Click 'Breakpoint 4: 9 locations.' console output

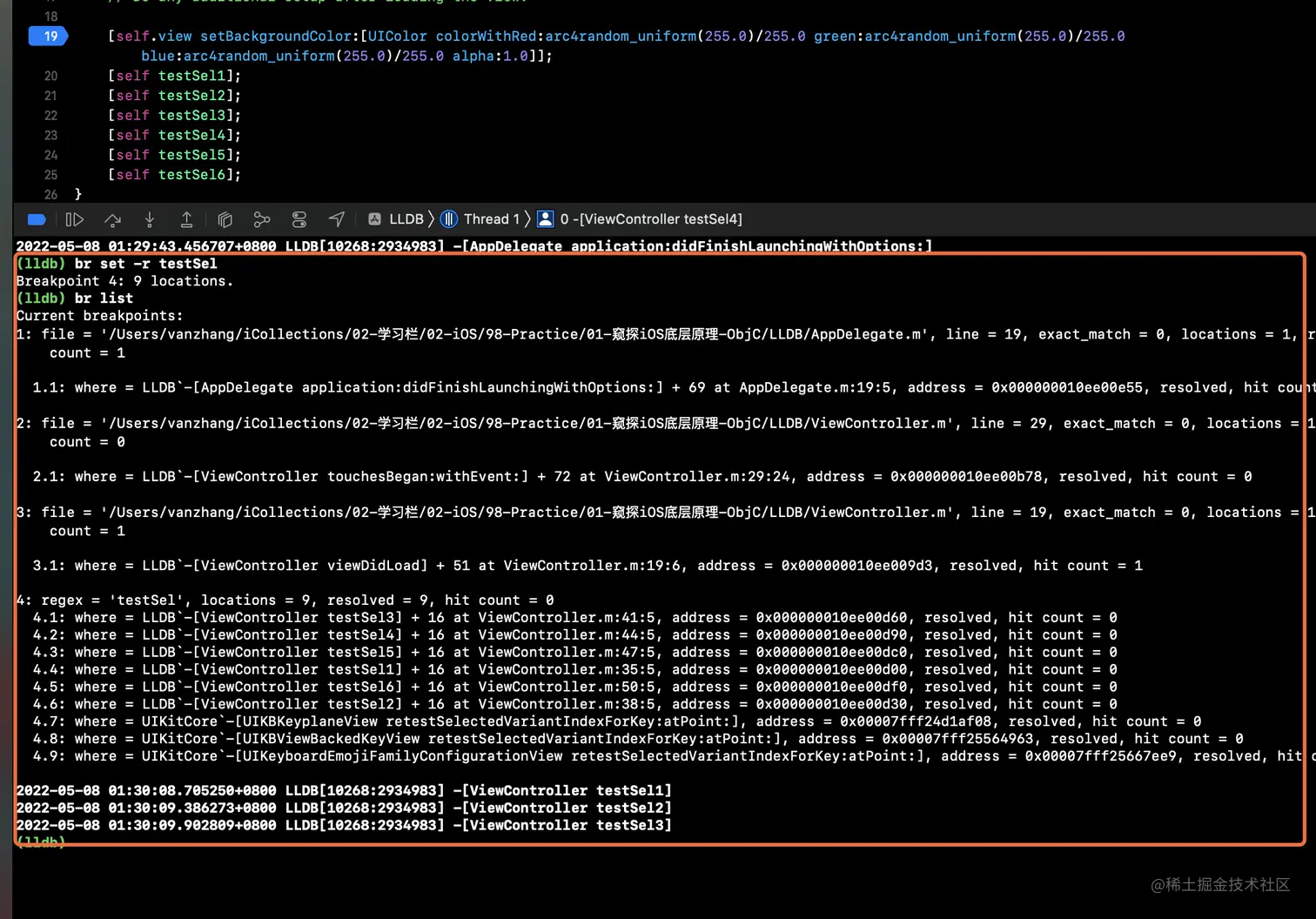pos(124,281)
